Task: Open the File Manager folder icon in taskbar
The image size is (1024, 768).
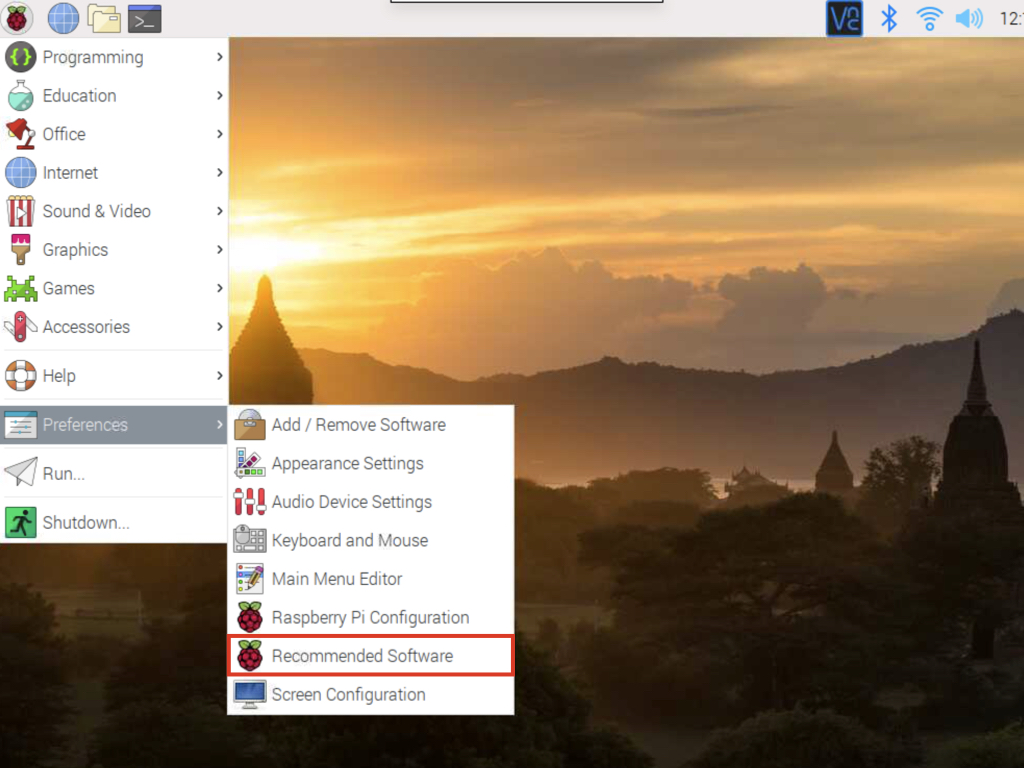Action: (104, 19)
